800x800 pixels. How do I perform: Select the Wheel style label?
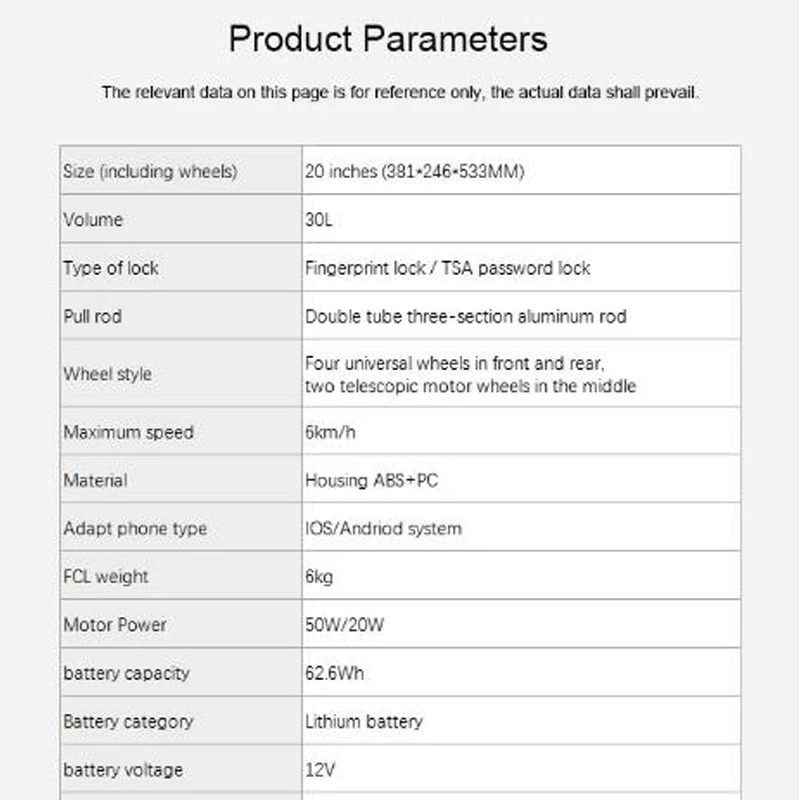pyautogui.click(x=108, y=374)
